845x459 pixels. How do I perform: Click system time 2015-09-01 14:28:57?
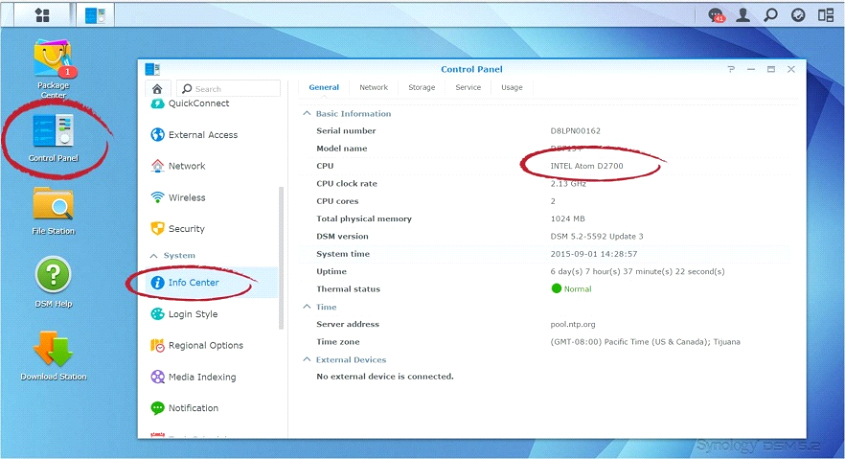pos(593,254)
